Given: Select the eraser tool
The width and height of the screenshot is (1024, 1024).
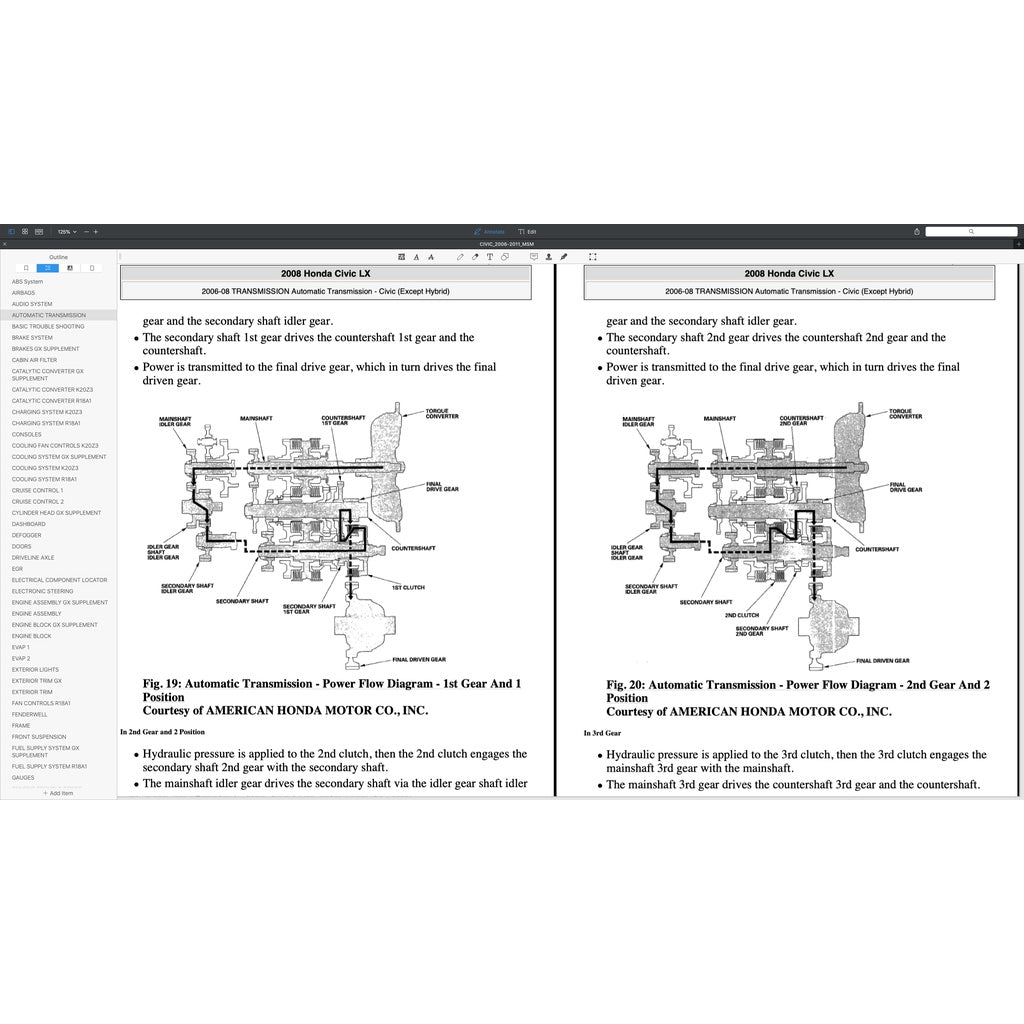Looking at the screenshot, I should click(475, 257).
